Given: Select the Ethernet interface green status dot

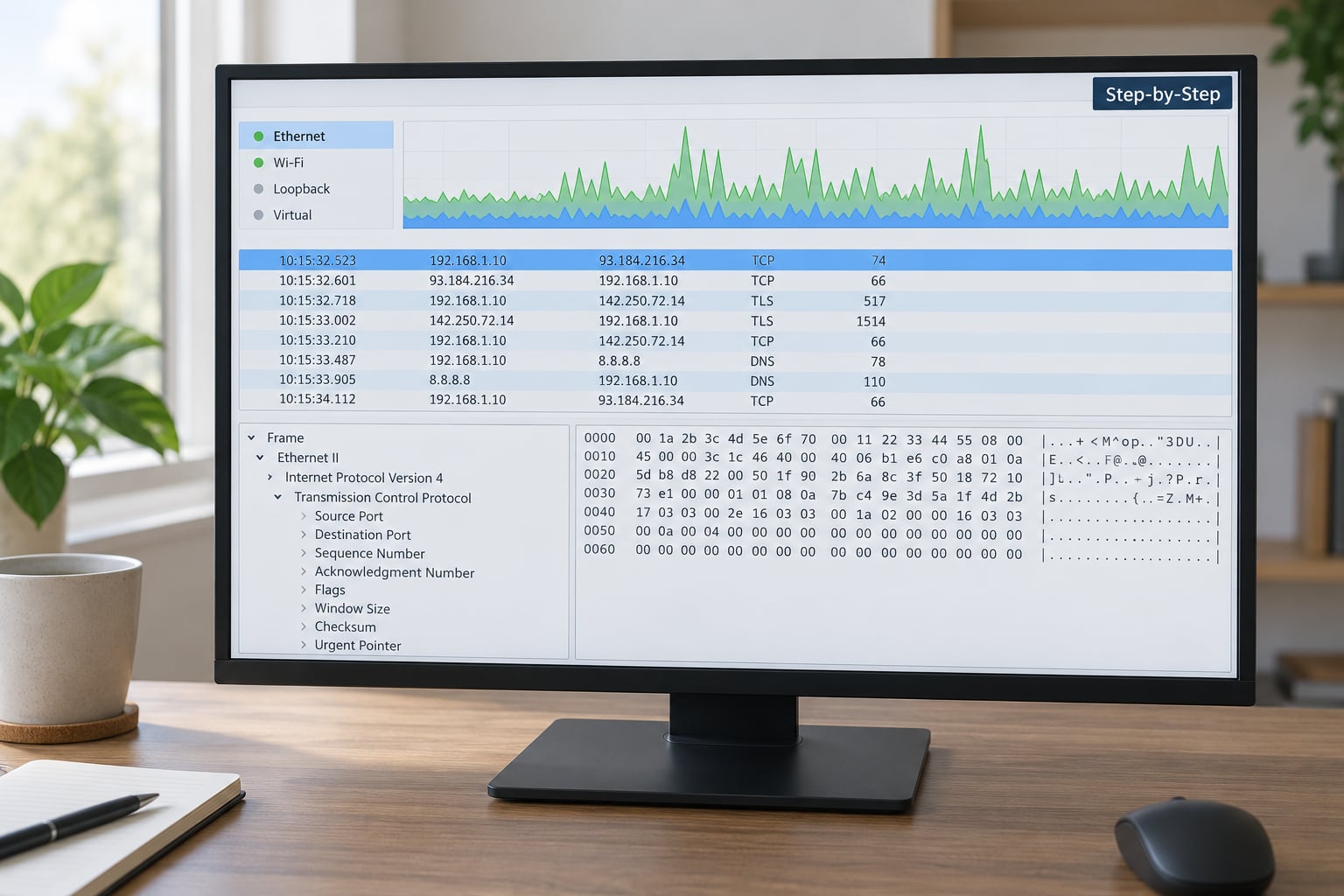Looking at the screenshot, I should (x=258, y=136).
